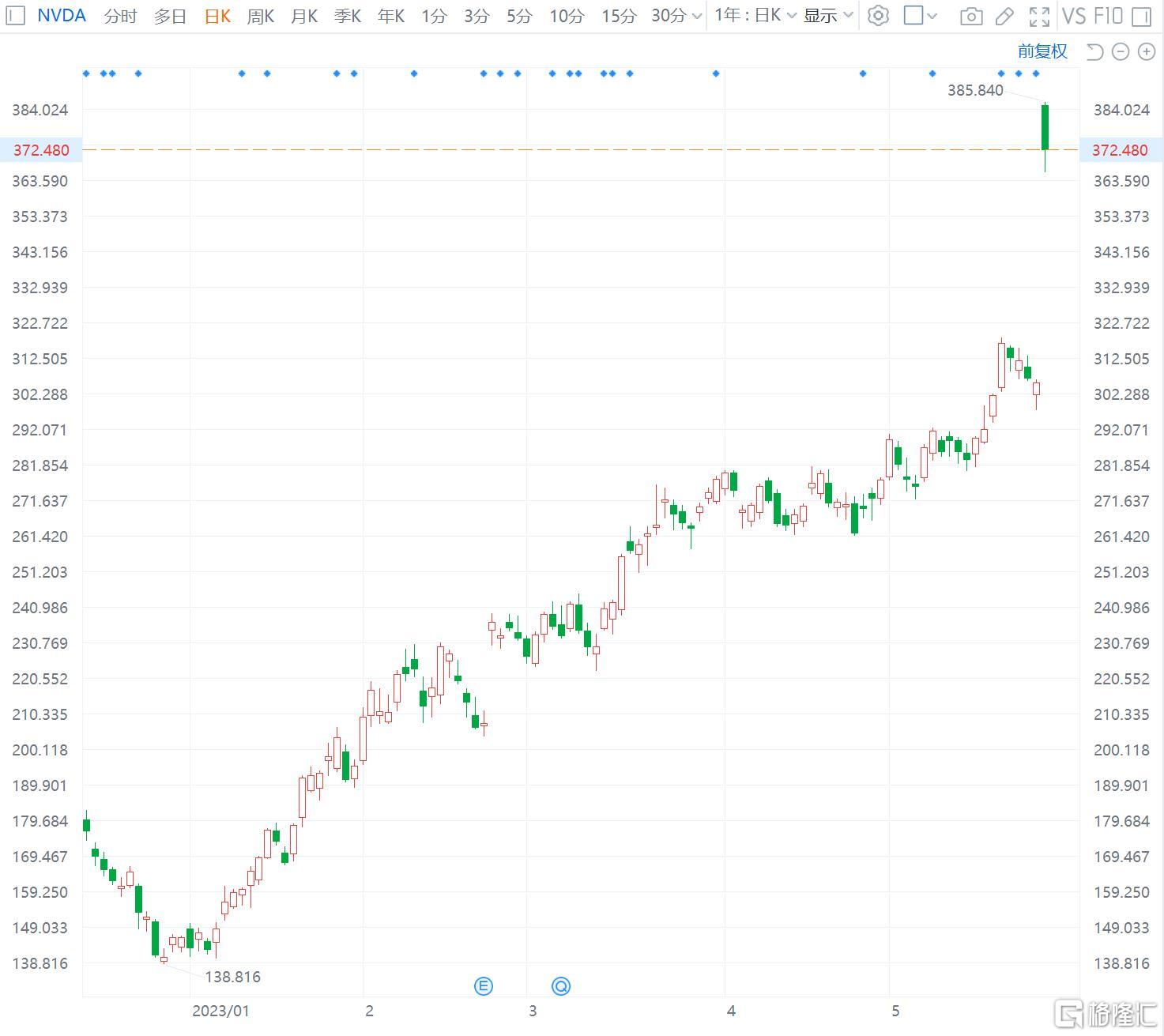The image size is (1164, 1036).
Task: Switch to the 多日 multi-day view
Action: pyautogui.click(x=170, y=16)
